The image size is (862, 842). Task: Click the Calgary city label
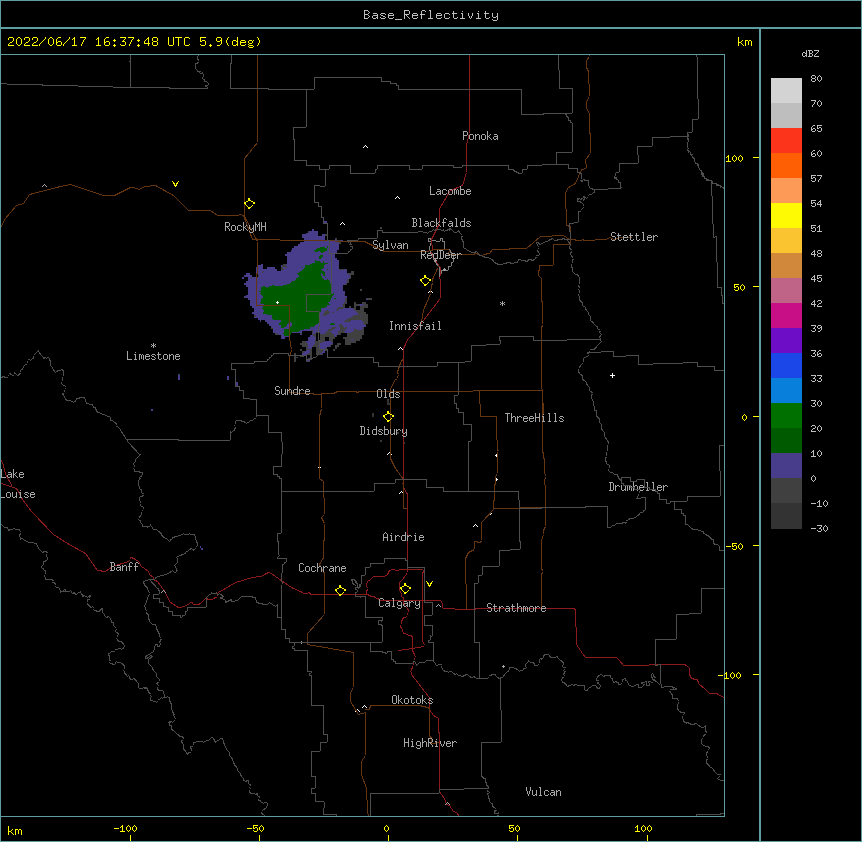pos(399,603)
